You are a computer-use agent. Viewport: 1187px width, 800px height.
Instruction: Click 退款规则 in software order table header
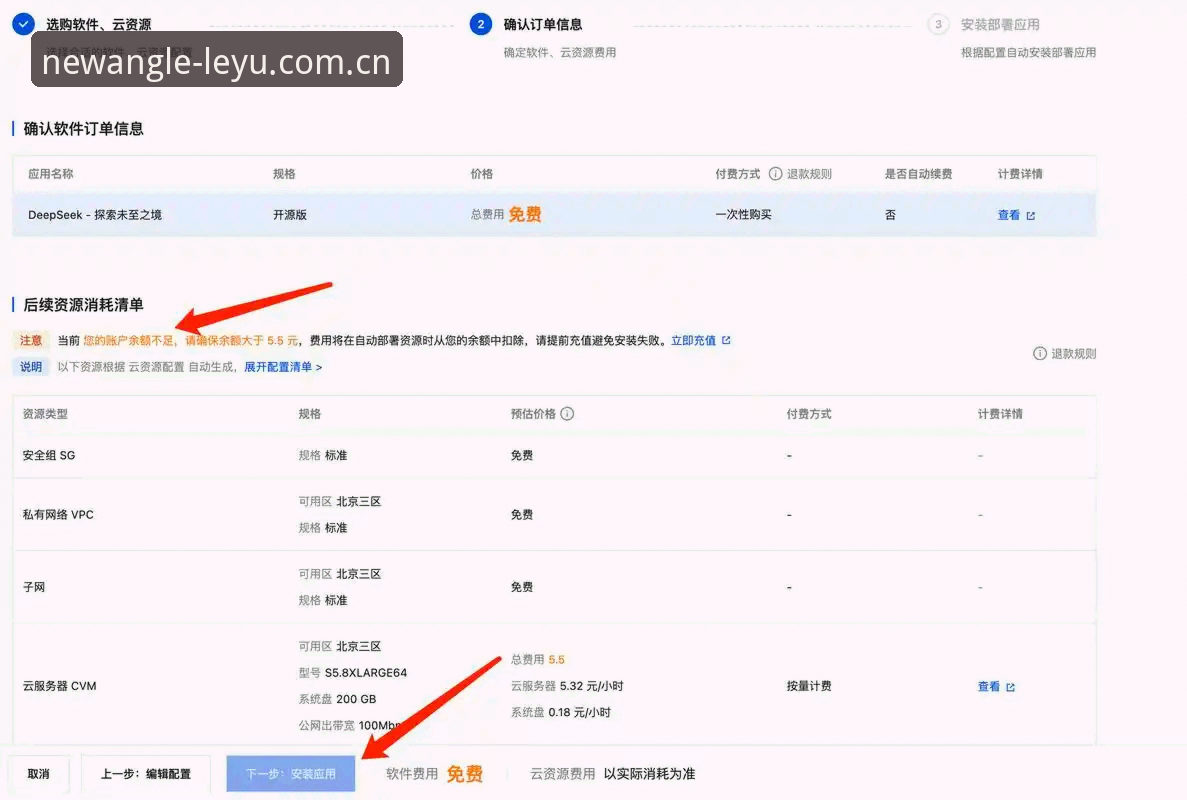coord(808,173)
